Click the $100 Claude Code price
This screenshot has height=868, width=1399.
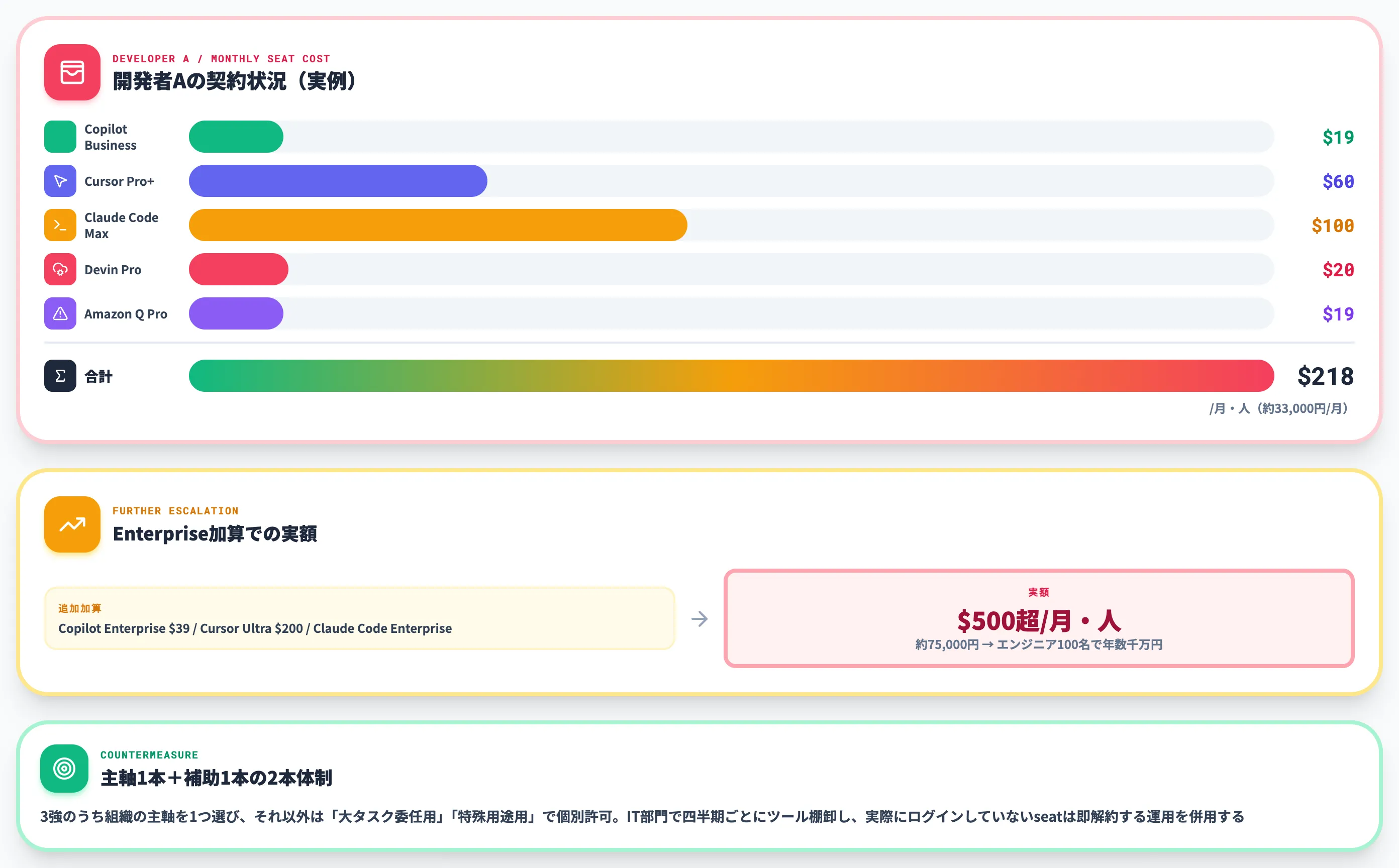pyautogui.click(x=1333, y=226)
